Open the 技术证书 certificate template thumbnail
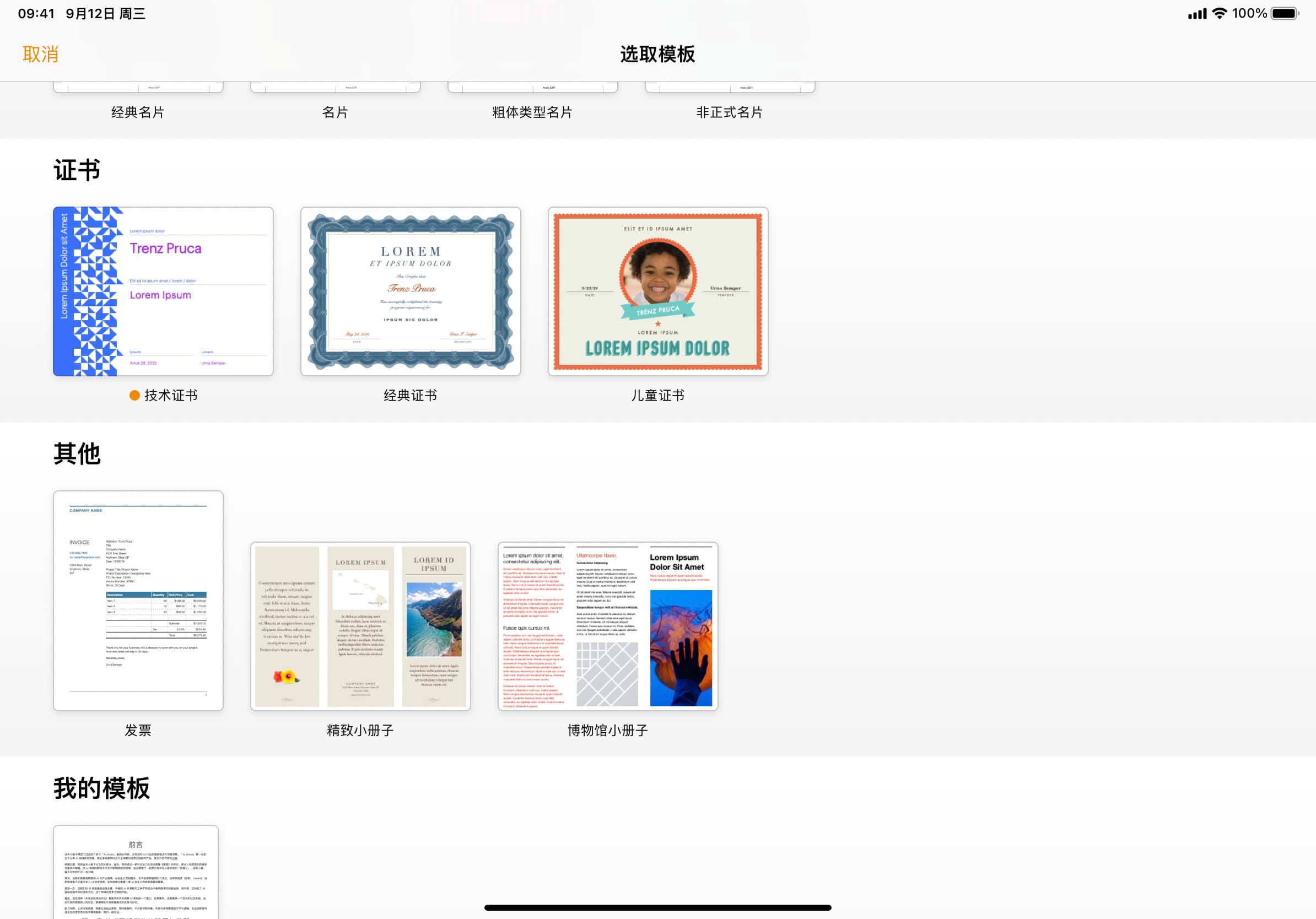Viewport: 1316px width, 919px height. pyautogui.click(x=163, y=291)
